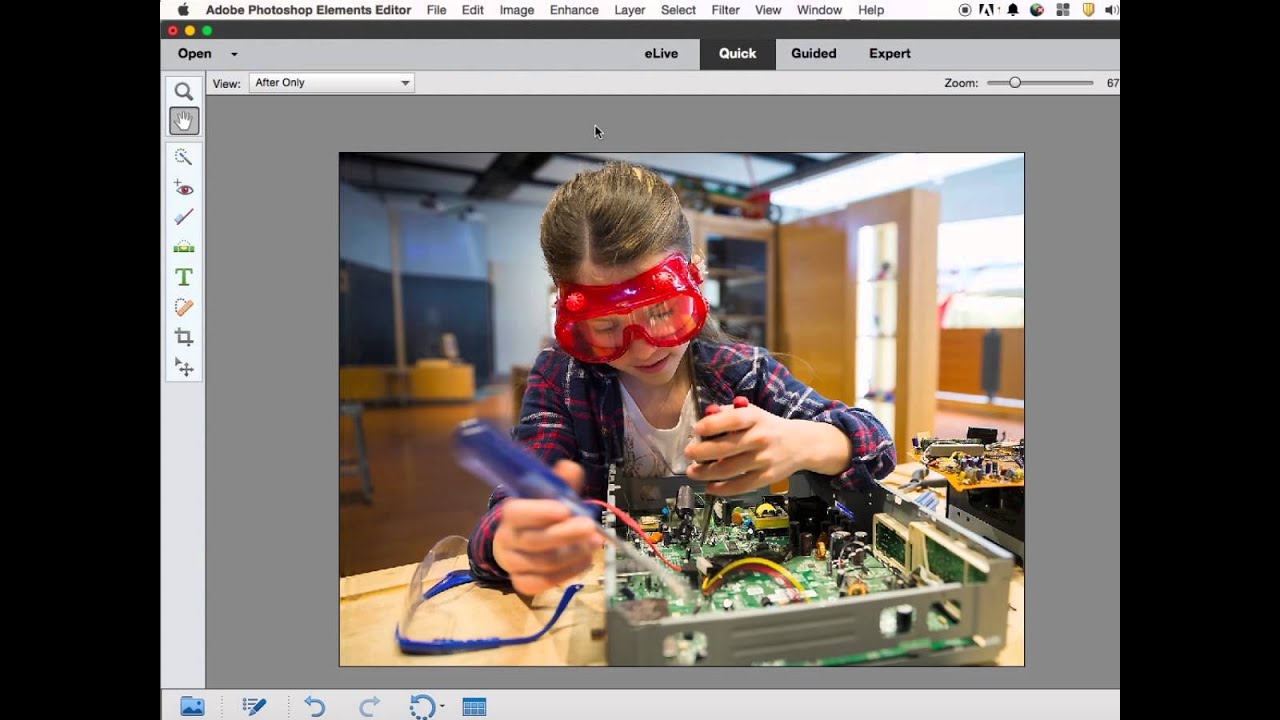Open rotate direction dropdown arrow
Image resolution: width=1280 pixels, height=720 pixels.
[x=442, y=706]
